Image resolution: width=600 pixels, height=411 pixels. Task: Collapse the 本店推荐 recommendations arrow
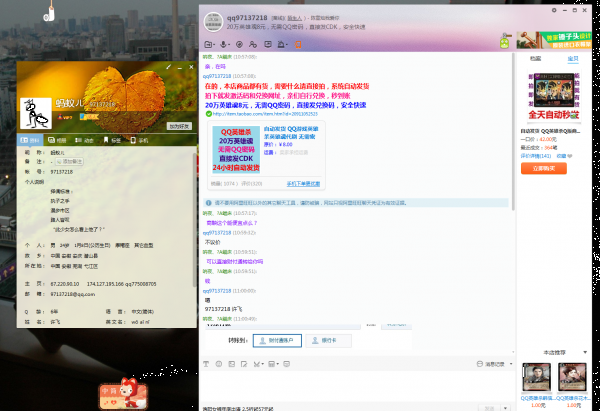585,352
